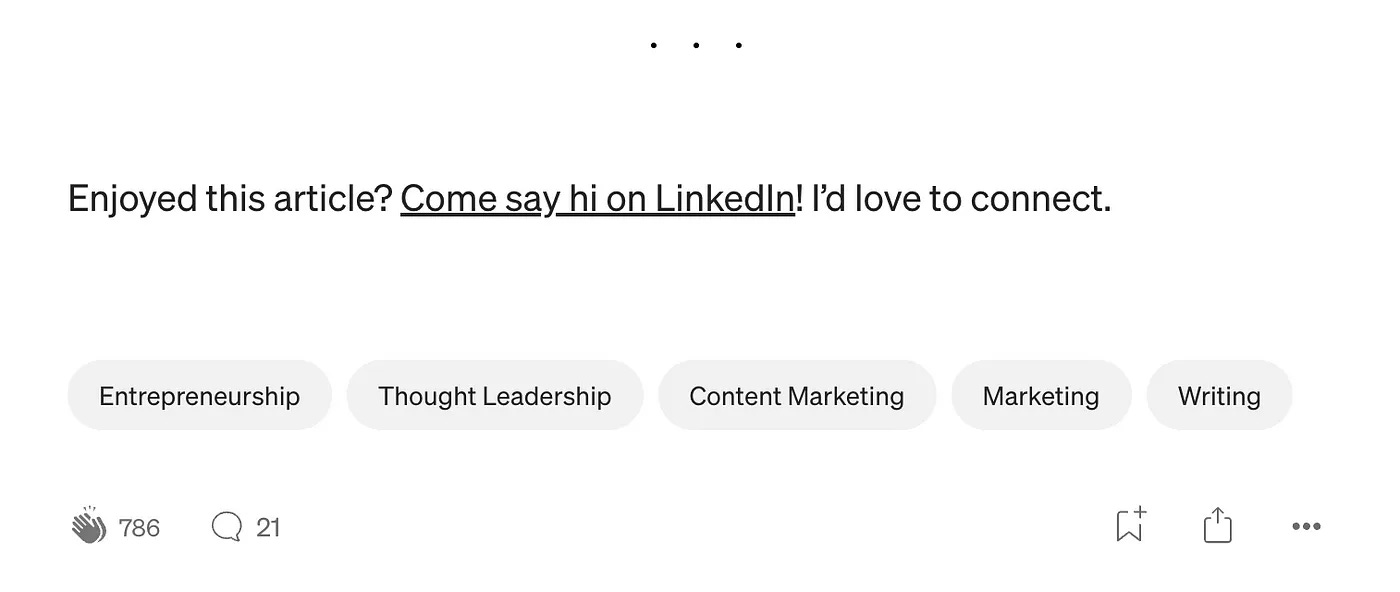Clap for this article
1400x592 pixels.
pos(88,526)
